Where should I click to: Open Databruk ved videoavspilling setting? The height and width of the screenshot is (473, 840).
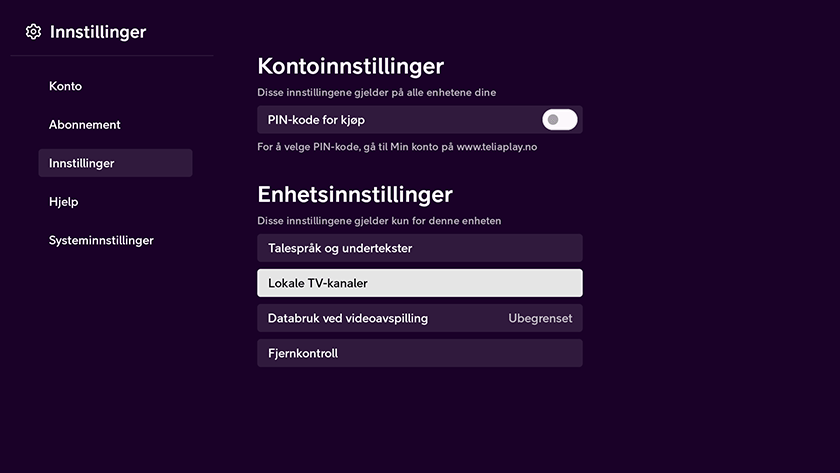point(419,318)
